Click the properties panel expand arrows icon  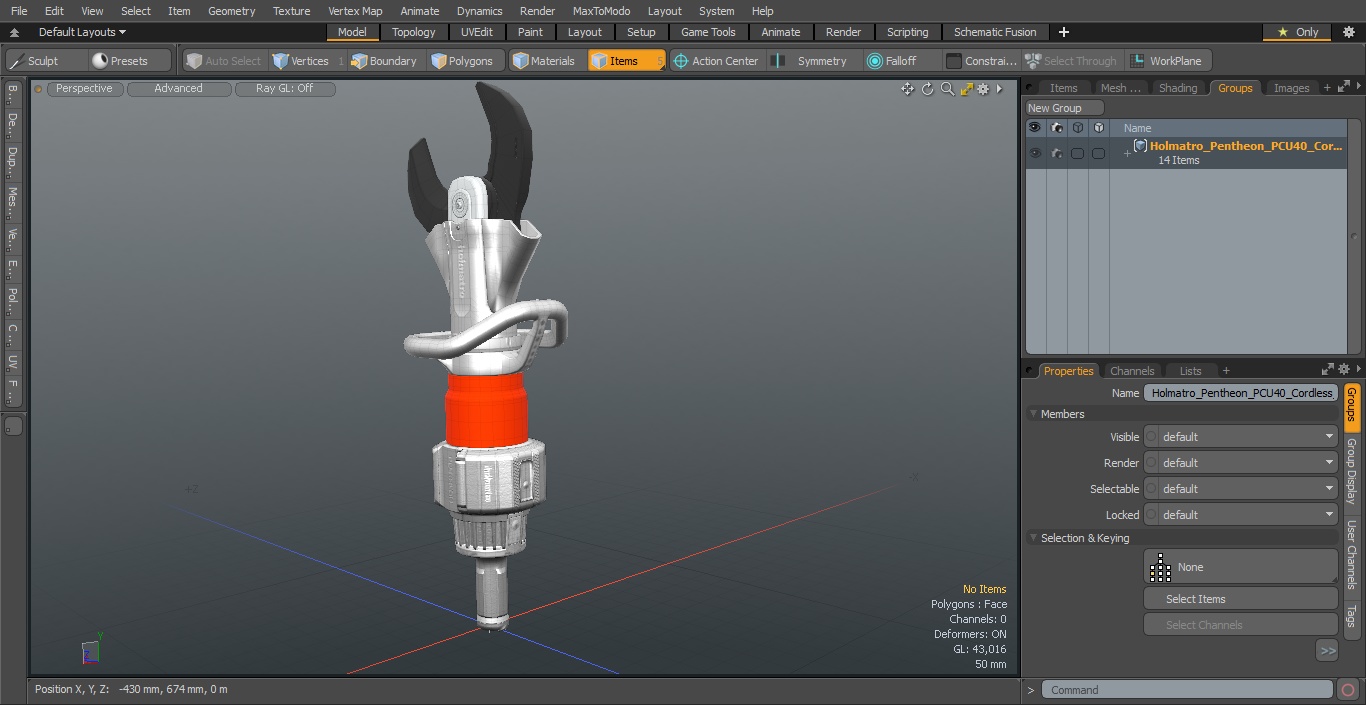click(1328, 370)
